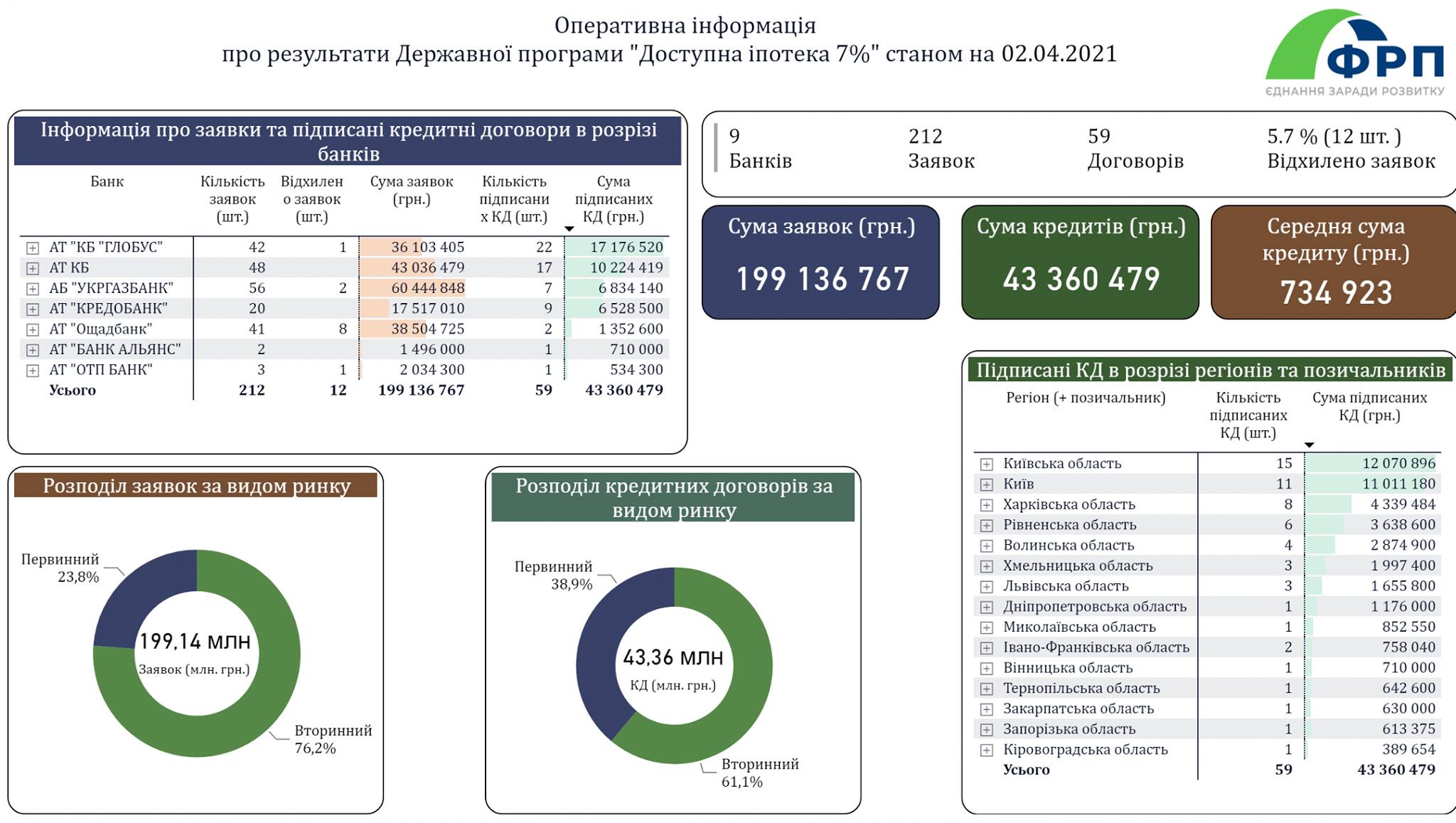The height and width of the screenshot is (823, 1456).
Task: Expand the АБ "УКРГАЗБАНК" row
Action: (33, 289)
